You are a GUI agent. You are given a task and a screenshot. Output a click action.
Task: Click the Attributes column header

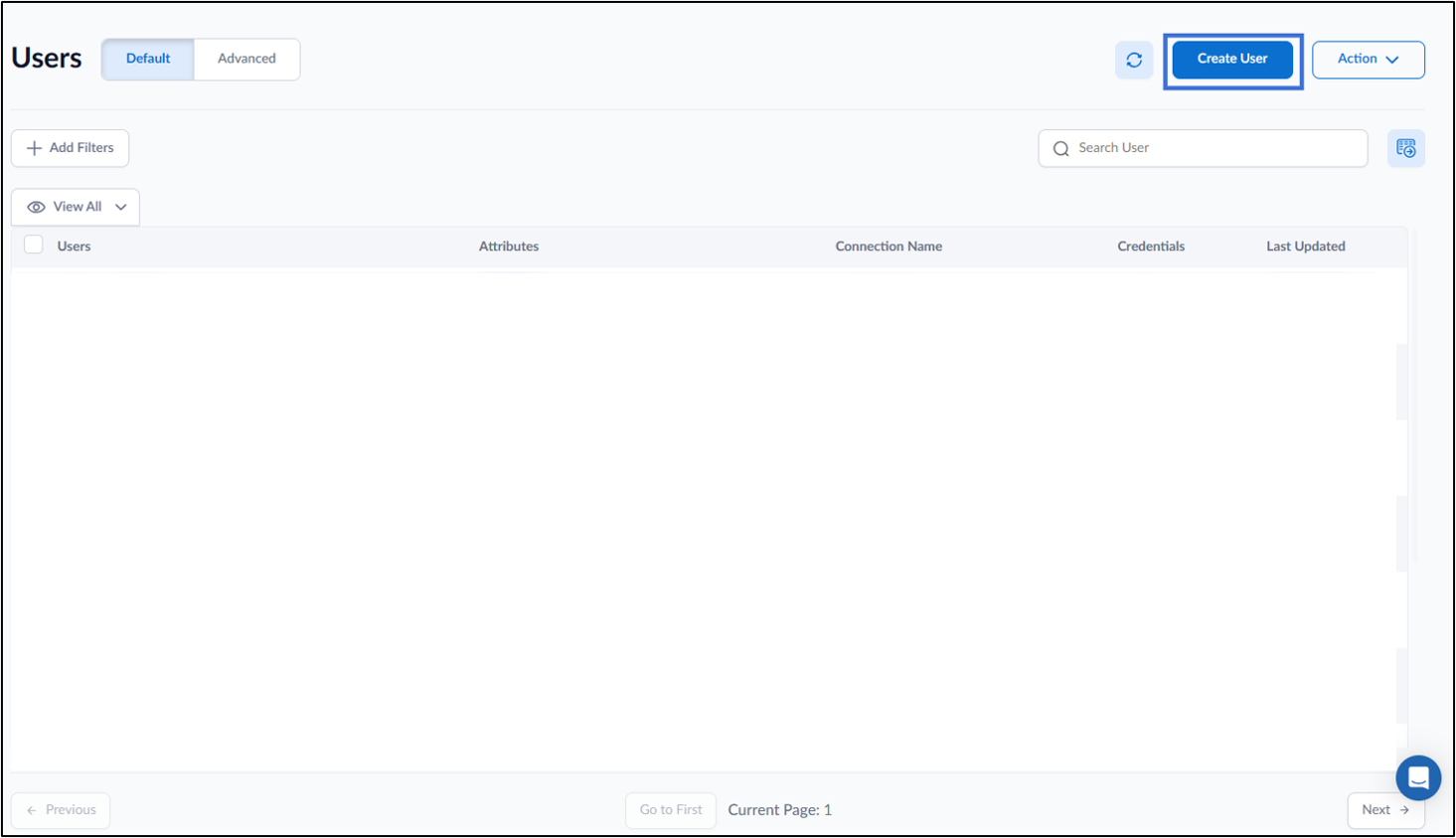pyautogui.click(x=509, y=247)
